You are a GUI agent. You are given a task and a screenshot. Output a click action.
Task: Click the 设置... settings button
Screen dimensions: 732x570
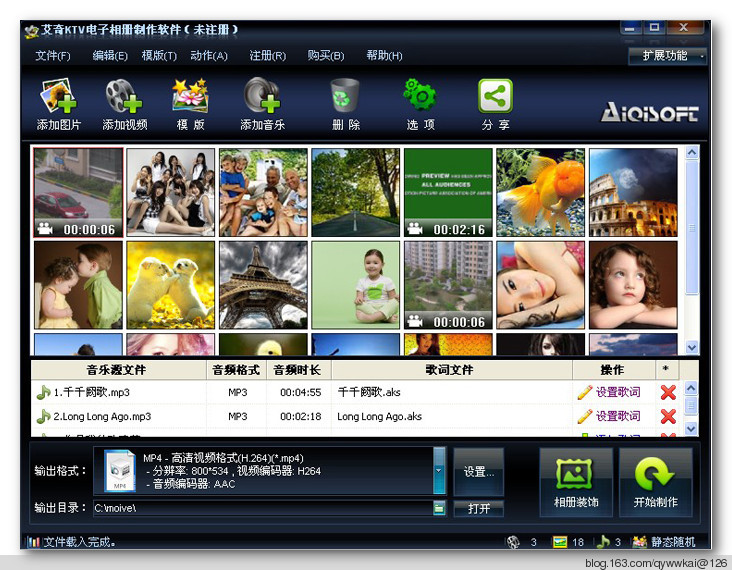click(x=479, y=472)
